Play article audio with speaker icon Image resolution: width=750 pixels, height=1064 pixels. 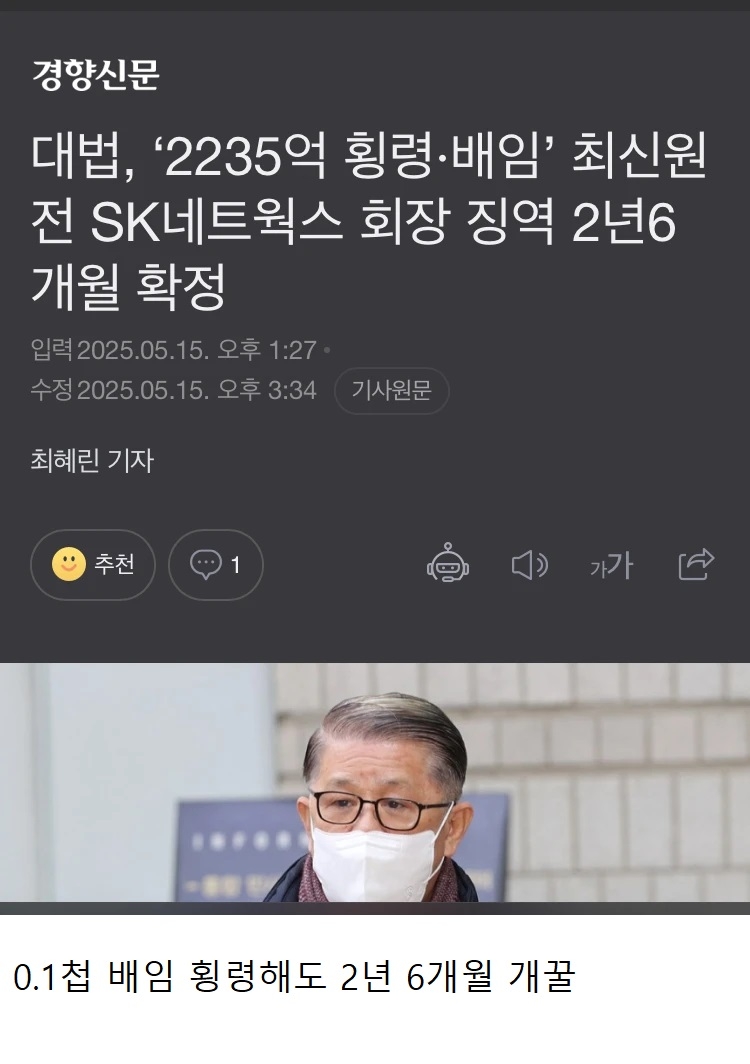pyautogui.click(x=529, y=565)
